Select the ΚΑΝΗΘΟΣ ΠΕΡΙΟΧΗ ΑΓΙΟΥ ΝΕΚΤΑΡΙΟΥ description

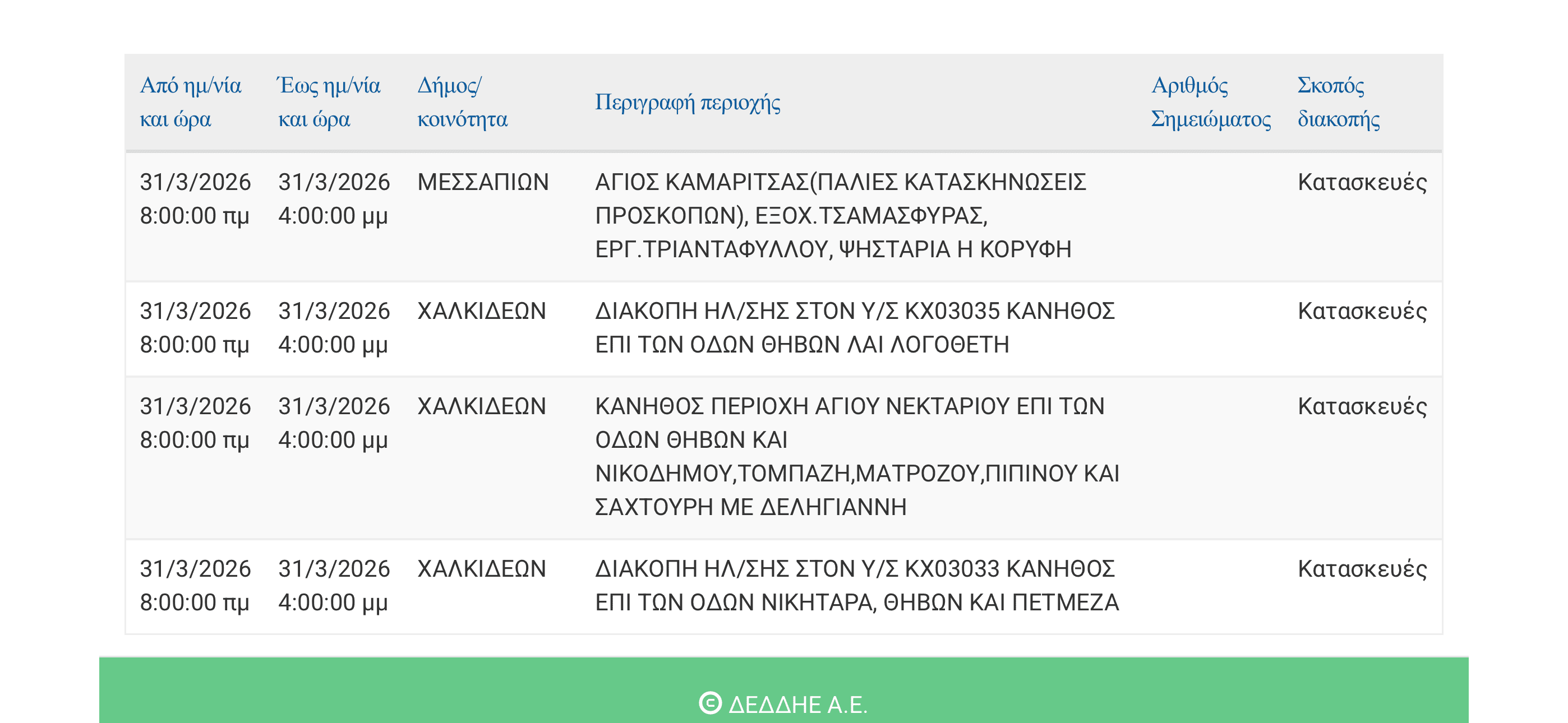point(856,456)
